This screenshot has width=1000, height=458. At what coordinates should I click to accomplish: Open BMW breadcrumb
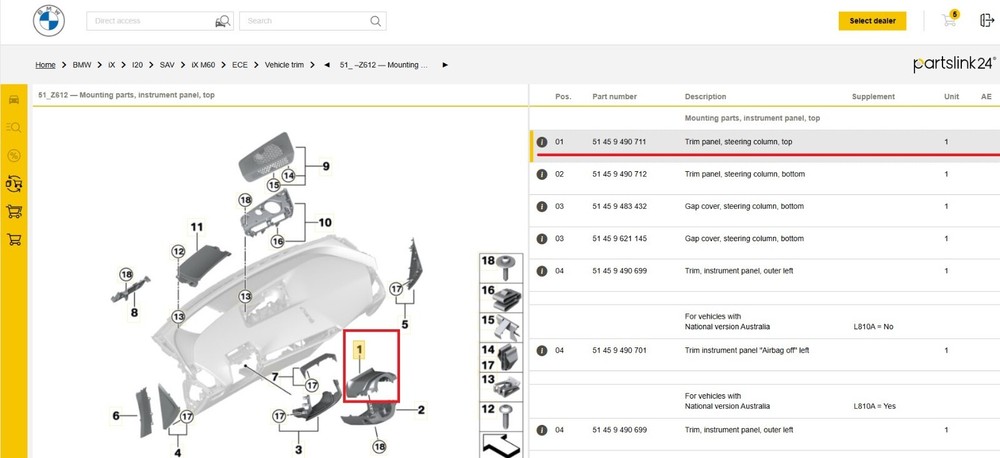click(x=82, y=65)
